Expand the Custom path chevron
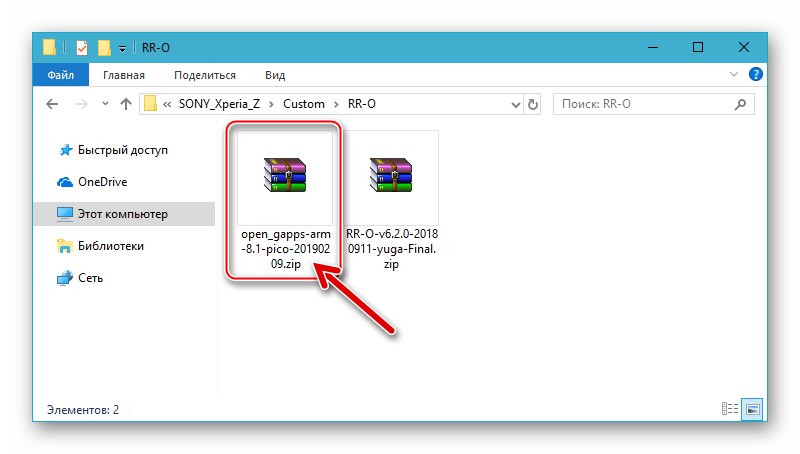The height and width of the screenshot is (454, 800). coord(336,104)
